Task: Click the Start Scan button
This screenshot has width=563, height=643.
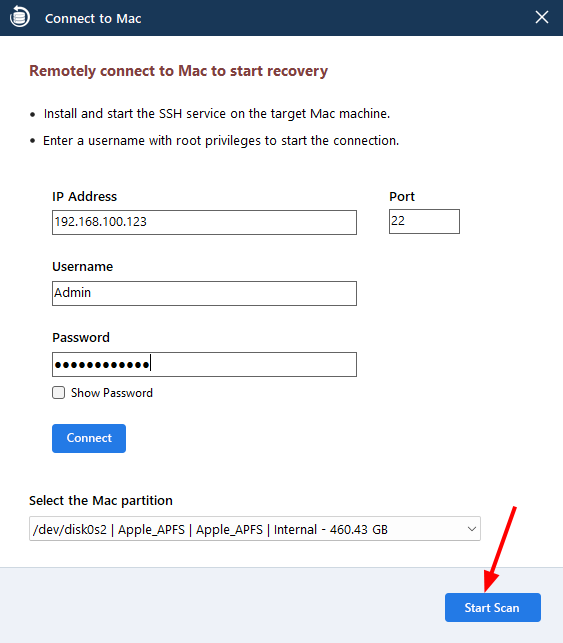Action: click(x=492, y=607)
